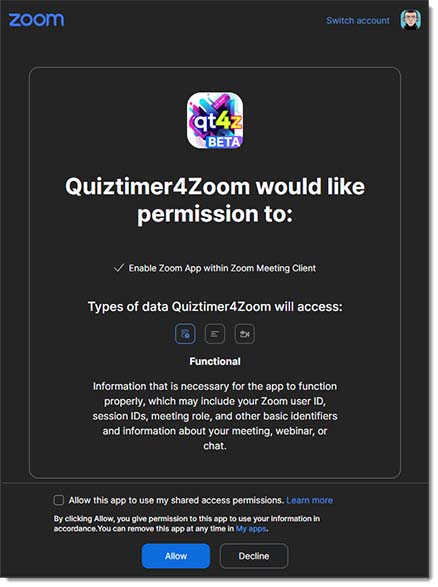Open the Learn more link
Viewport: 438px width, 587px height.
pyautogui.click(x=310, y=500)
